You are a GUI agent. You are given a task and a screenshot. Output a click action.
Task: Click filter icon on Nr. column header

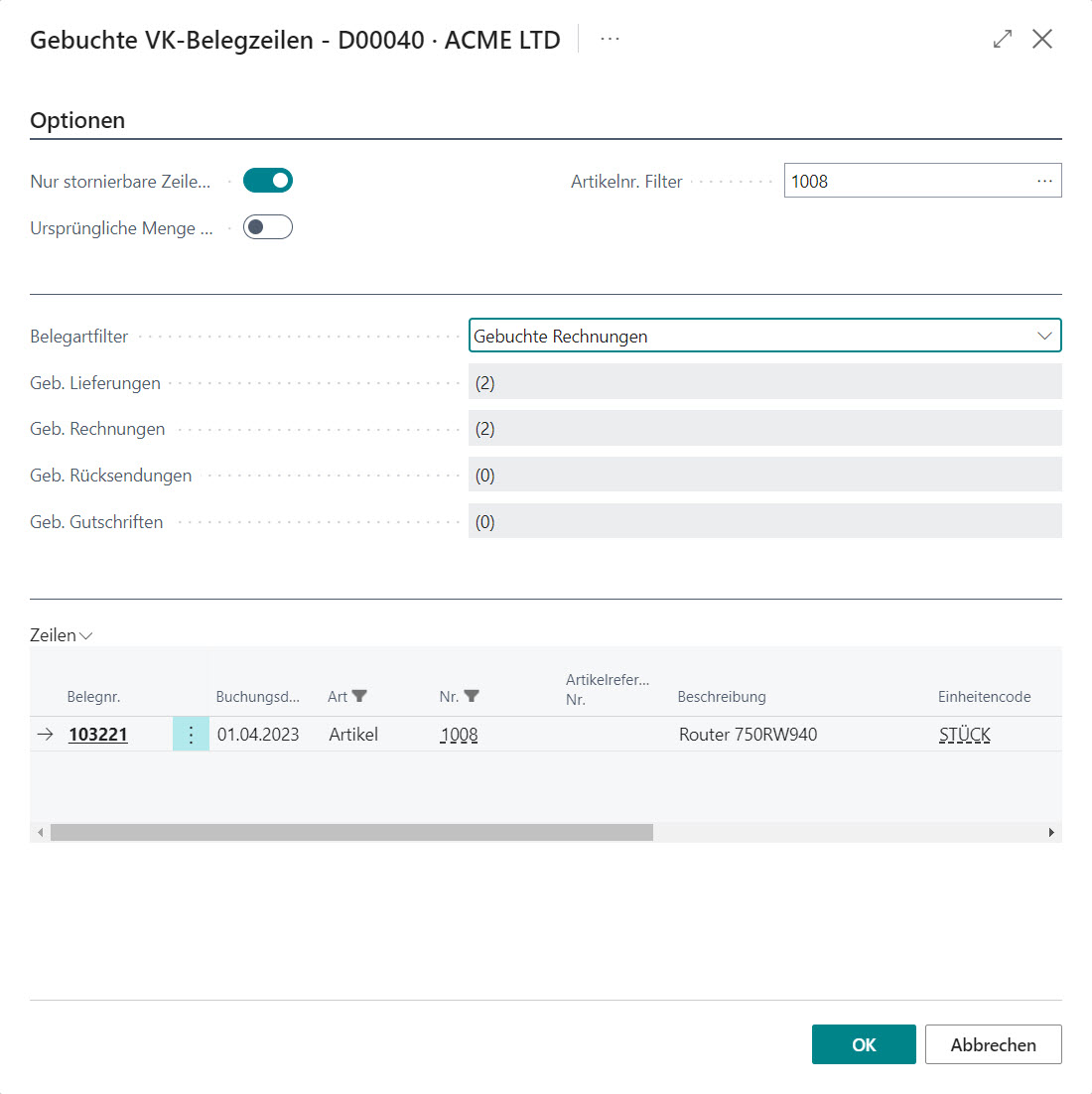click(472, 697)
